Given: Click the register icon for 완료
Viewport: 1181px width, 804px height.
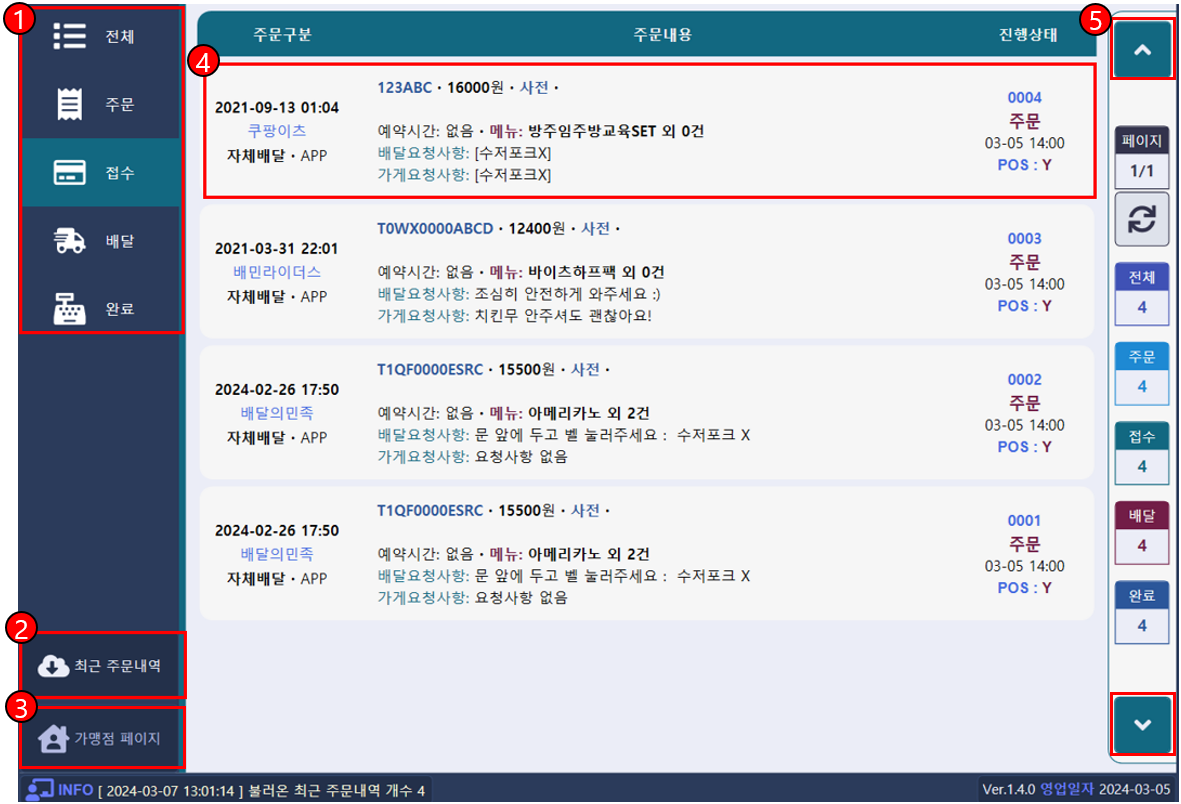Looking at the screenshot, I should [x=69, y=309].
